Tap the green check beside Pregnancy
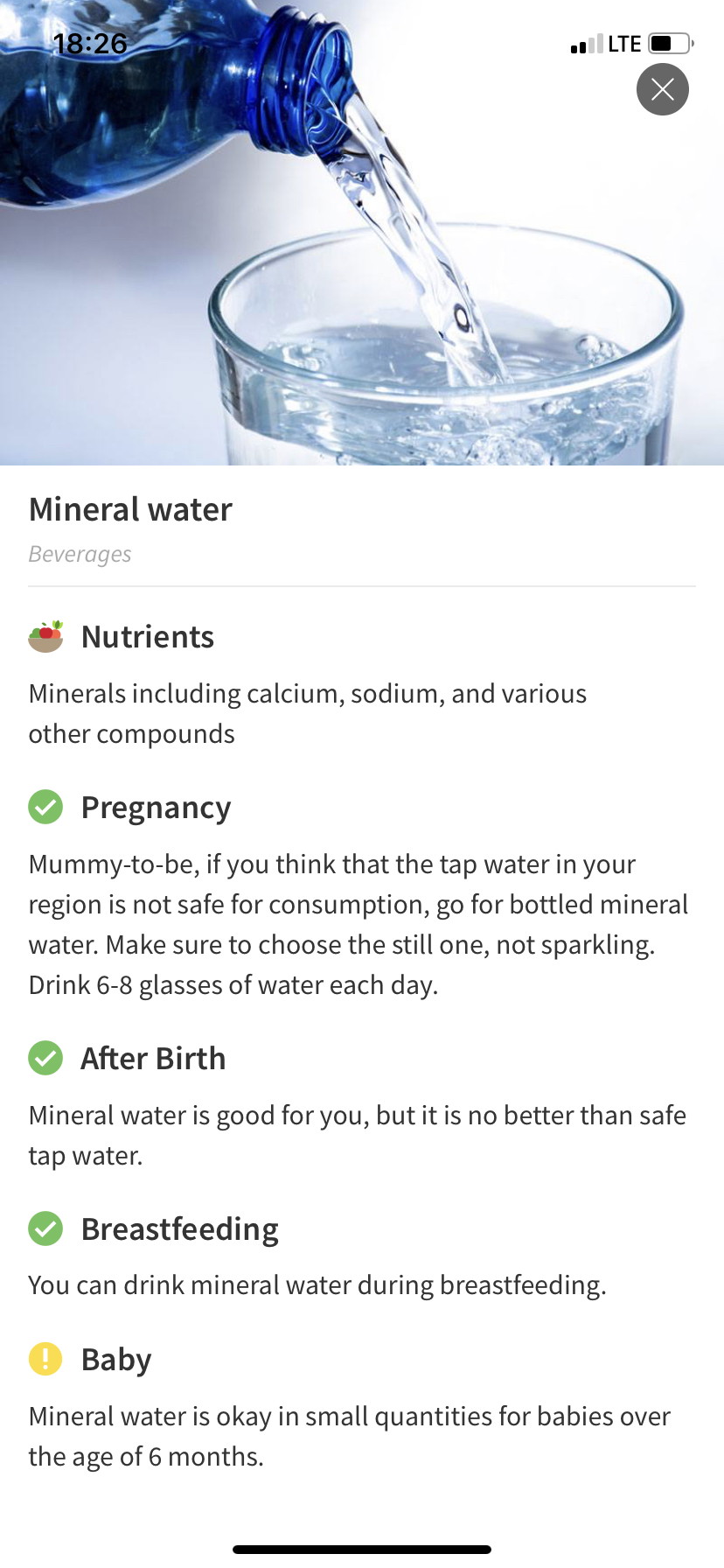This screenshot has height=1568, width=724. tap(45, 807)
